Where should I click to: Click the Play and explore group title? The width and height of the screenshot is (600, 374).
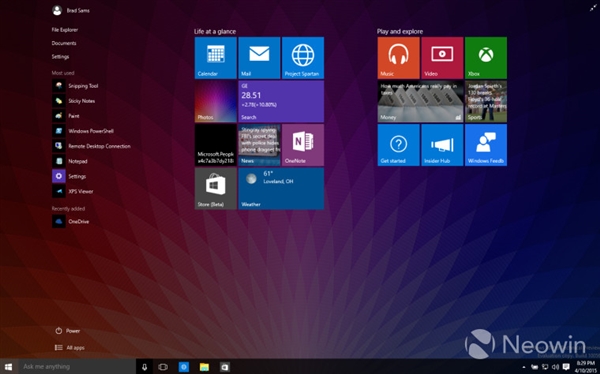[x=400, y=31]
